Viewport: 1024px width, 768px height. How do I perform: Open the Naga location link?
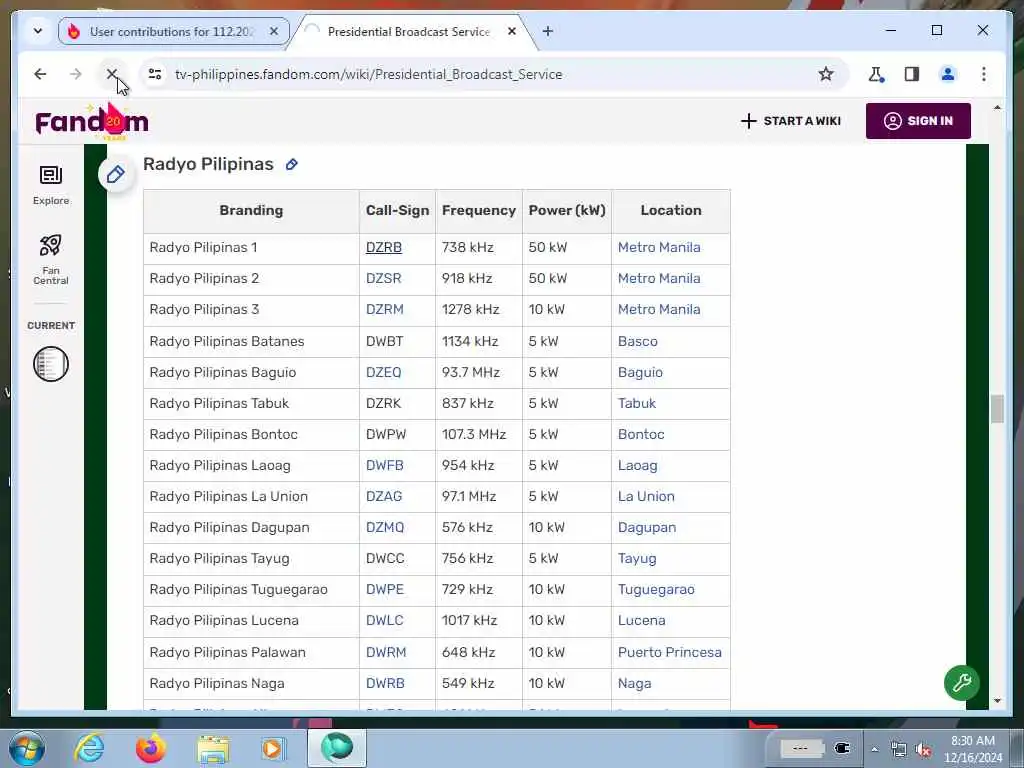click(634, 684)
